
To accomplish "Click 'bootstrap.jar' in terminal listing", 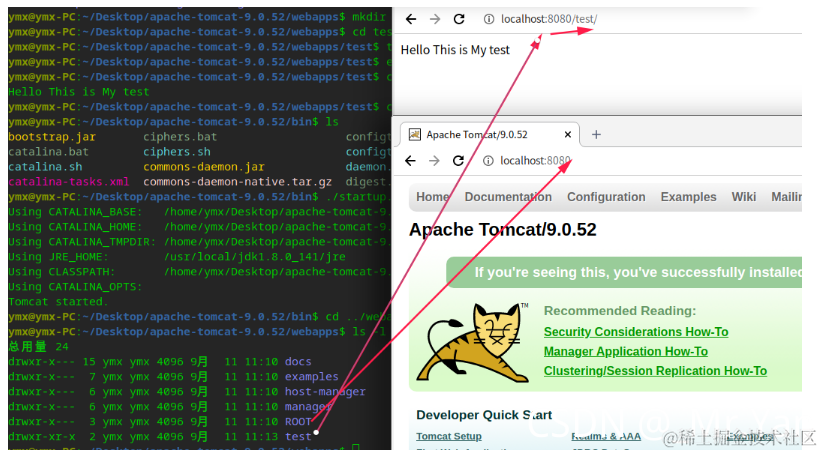I will (52, 137).
